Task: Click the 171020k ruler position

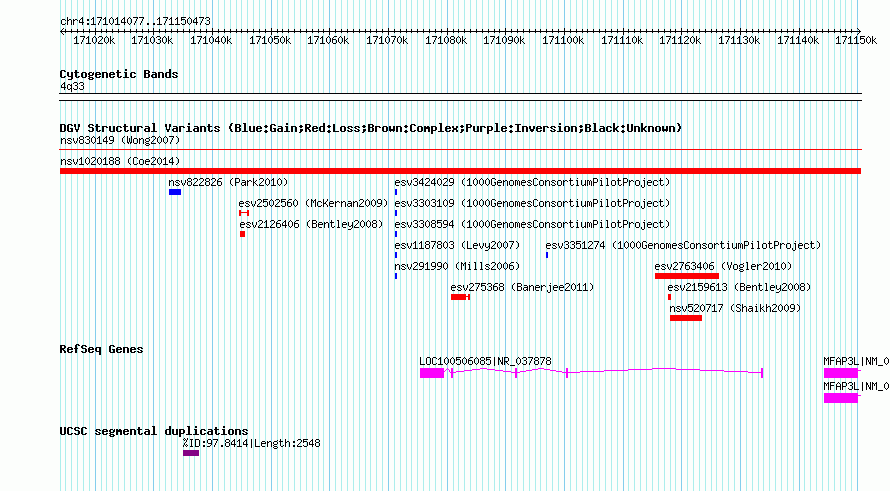Action: (94, 40)
